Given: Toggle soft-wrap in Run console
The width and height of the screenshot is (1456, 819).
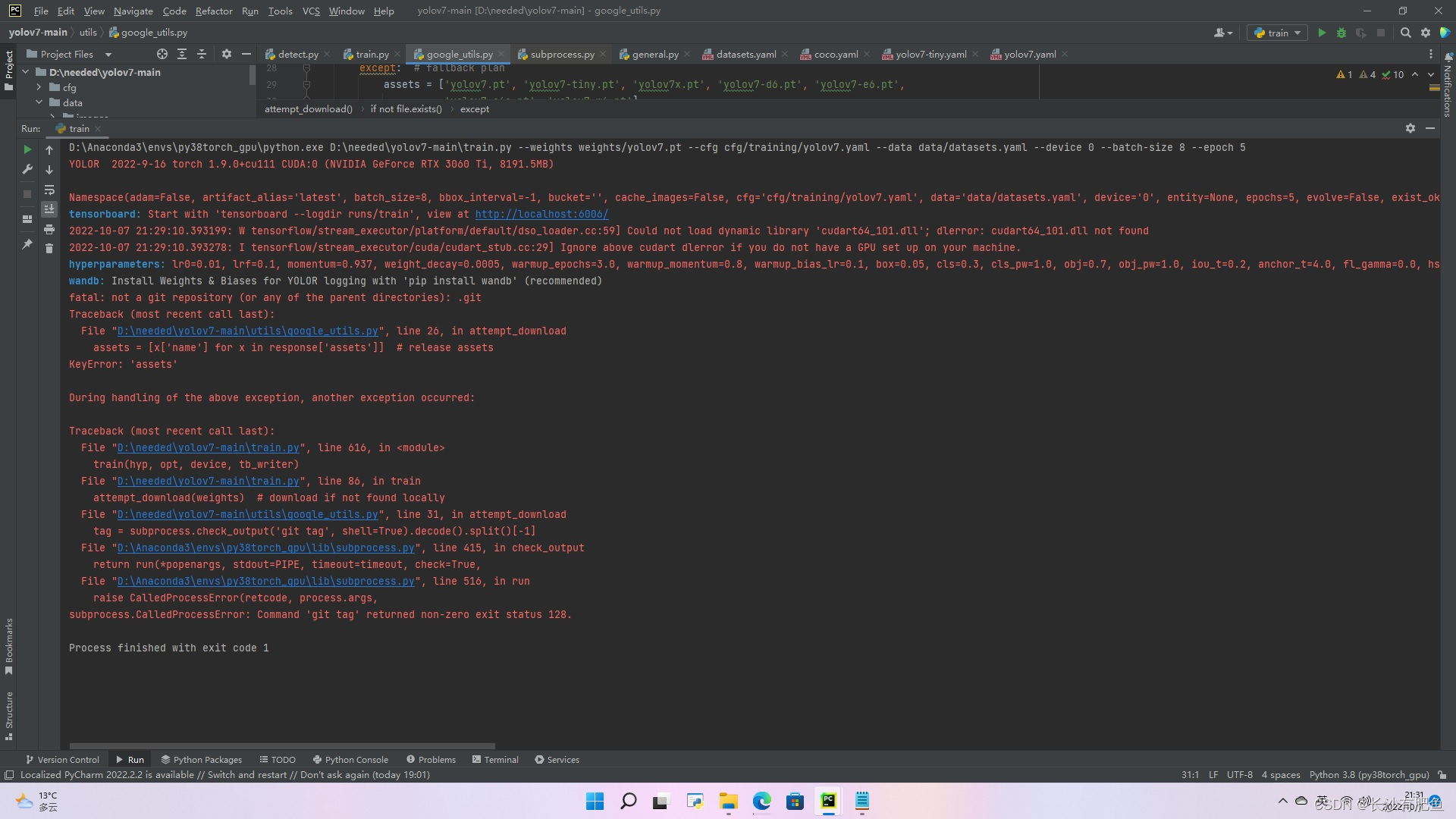Looking at the screenshot, I should 49,190.
